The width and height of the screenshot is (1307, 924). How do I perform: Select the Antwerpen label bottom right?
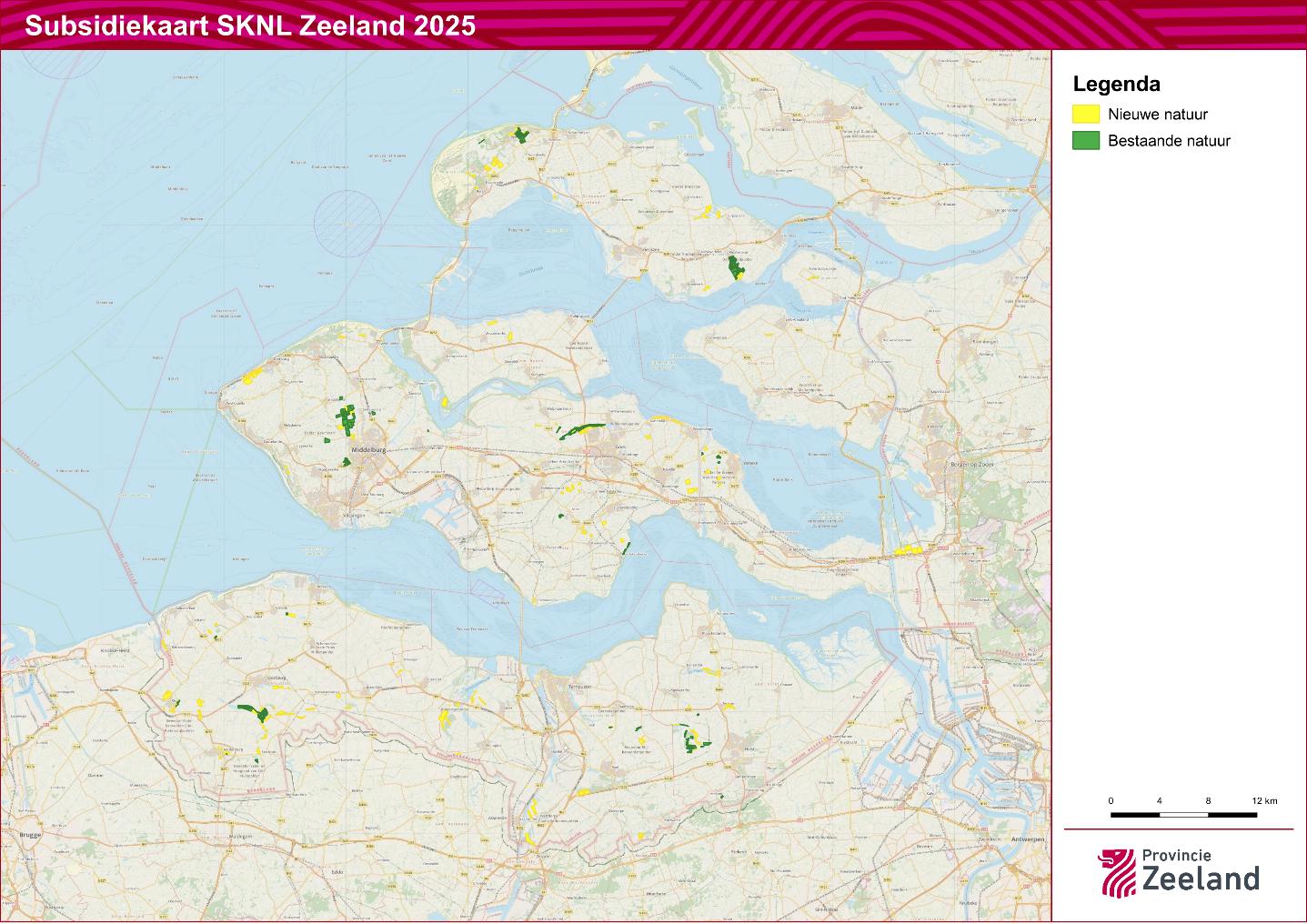(x=1028, y=839)
